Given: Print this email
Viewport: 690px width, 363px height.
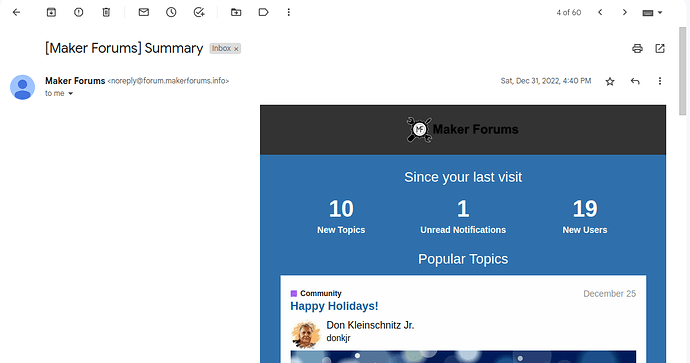Looking at the screenshot, I should [x=637, y=48].
